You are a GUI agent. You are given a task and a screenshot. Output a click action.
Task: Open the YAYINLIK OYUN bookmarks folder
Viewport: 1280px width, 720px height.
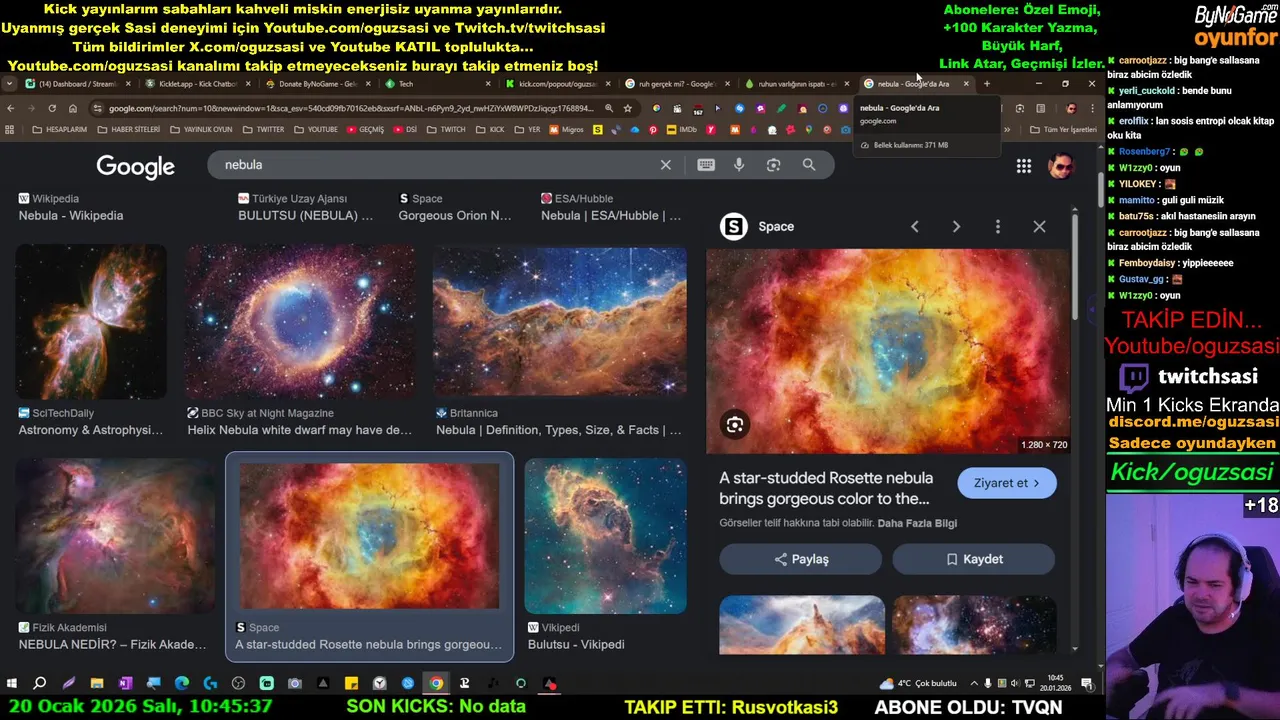point(200,129)
